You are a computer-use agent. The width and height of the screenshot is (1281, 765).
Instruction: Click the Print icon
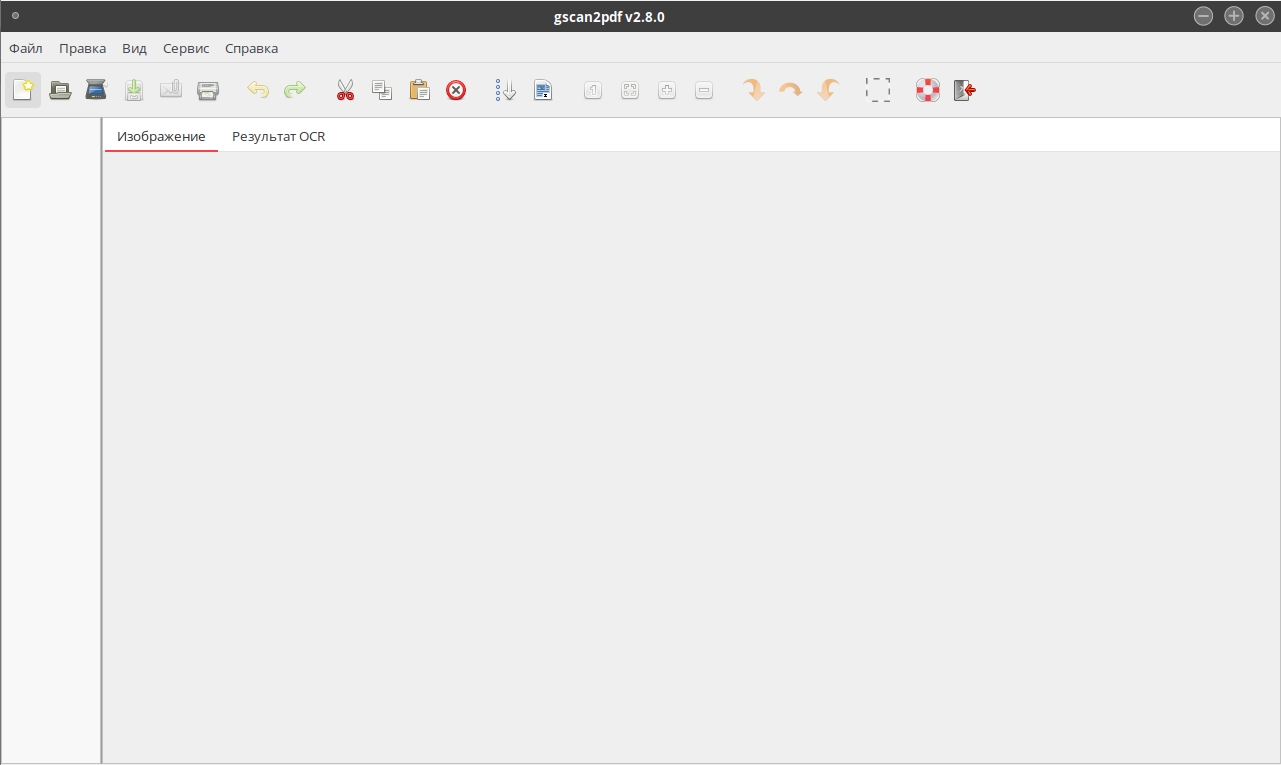pyautogui.click(x=207, y=90)
